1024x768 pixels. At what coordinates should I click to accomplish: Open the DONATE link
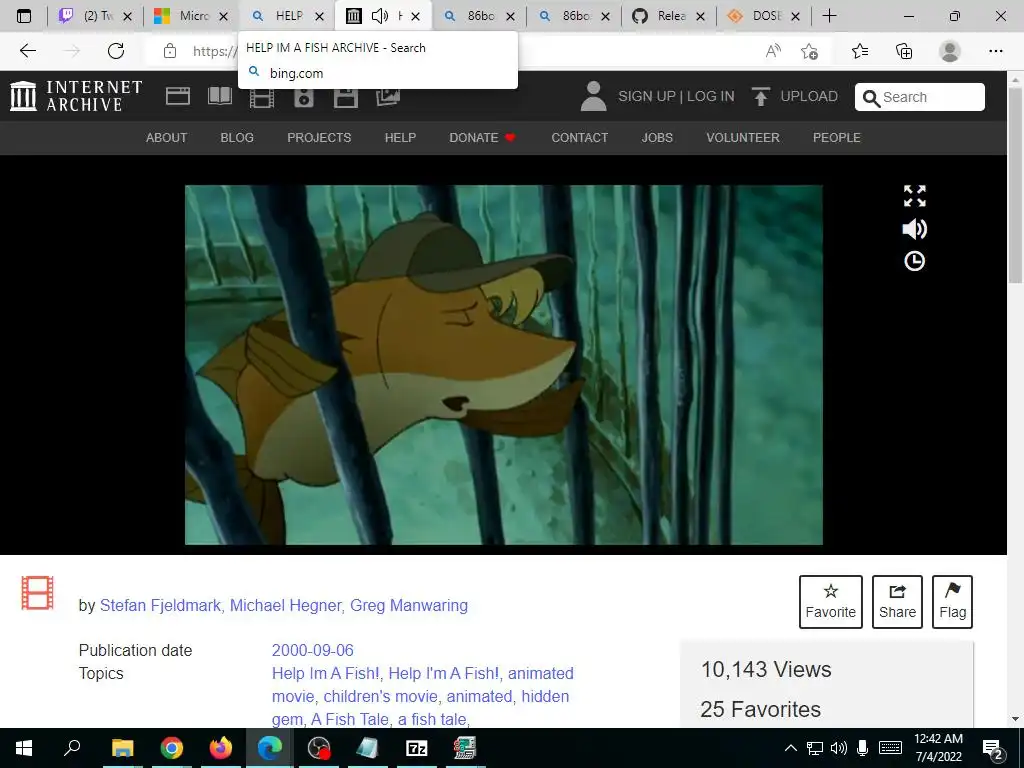pos(483,138)
